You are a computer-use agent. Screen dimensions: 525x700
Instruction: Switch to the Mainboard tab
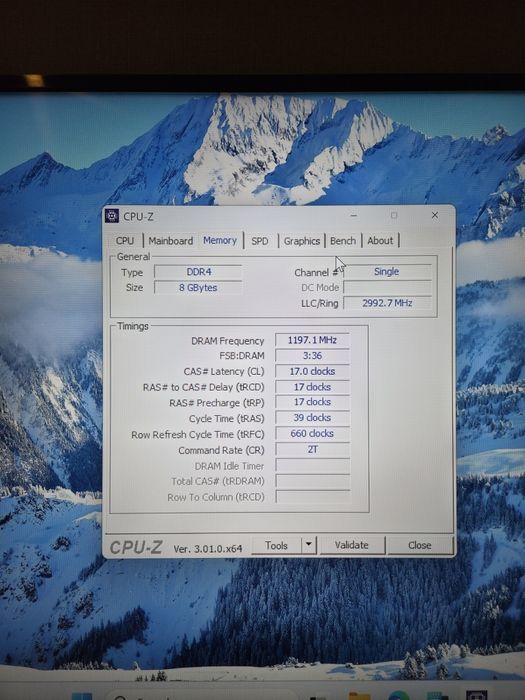171,241
